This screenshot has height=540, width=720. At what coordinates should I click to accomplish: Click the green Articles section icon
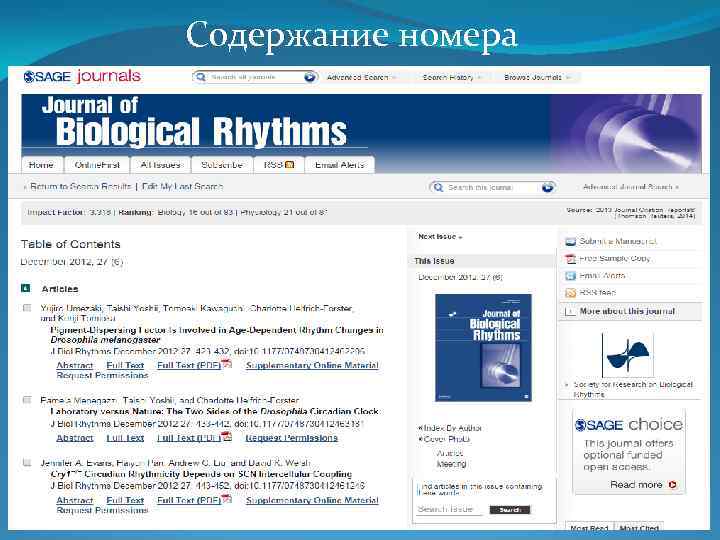(26, 288)
